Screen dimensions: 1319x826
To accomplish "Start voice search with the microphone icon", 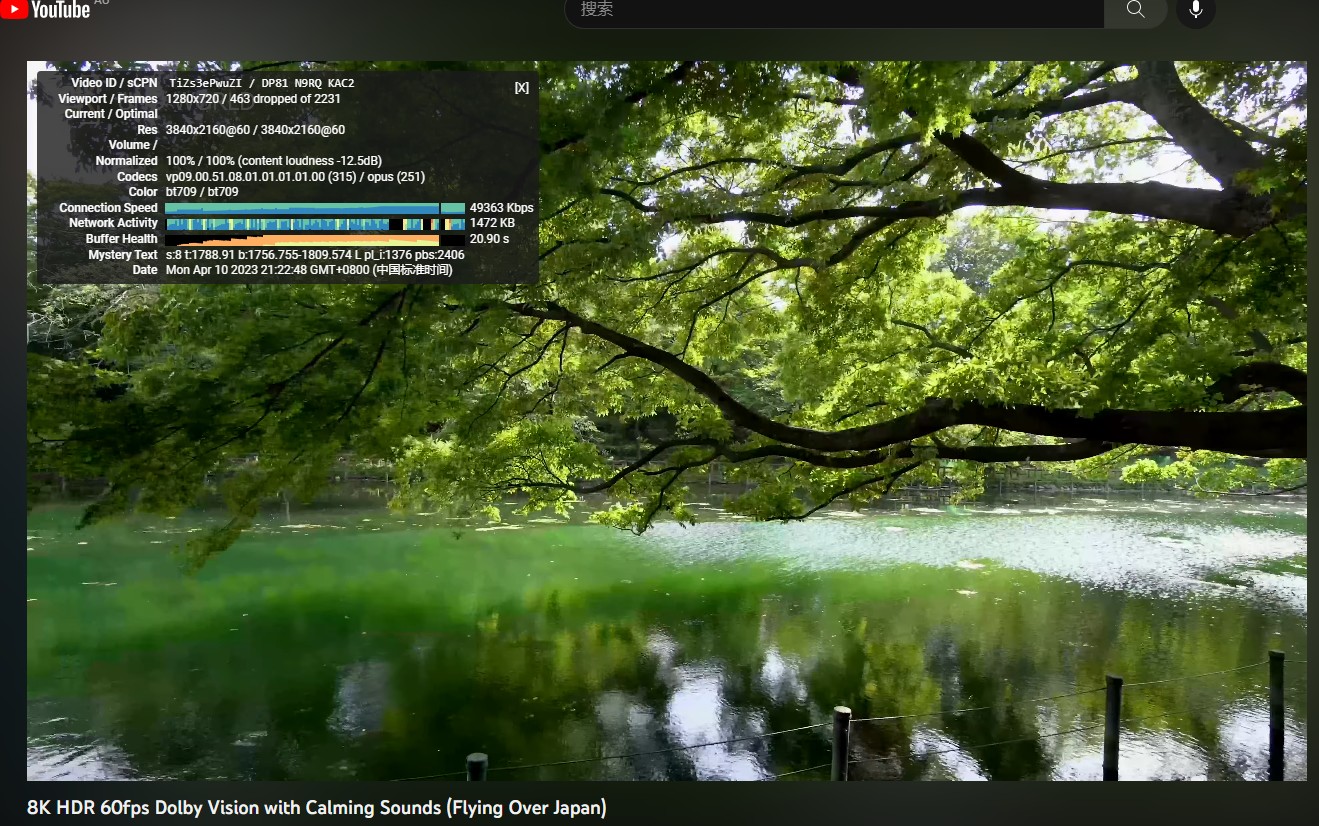I will tap(1195, 10).
